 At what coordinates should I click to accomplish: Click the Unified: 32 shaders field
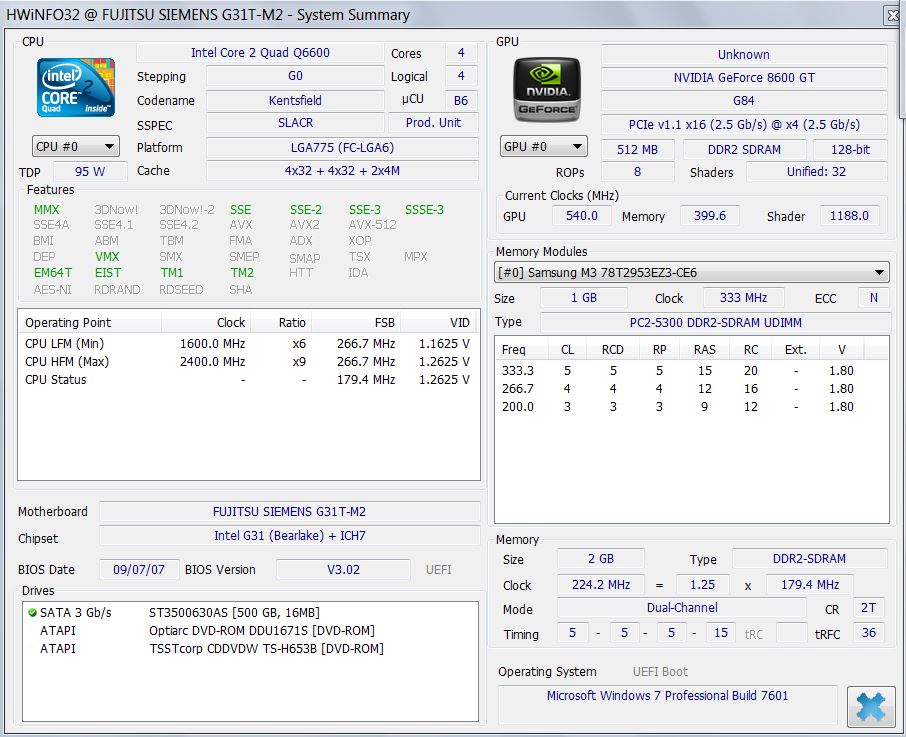tap(816, 172)
